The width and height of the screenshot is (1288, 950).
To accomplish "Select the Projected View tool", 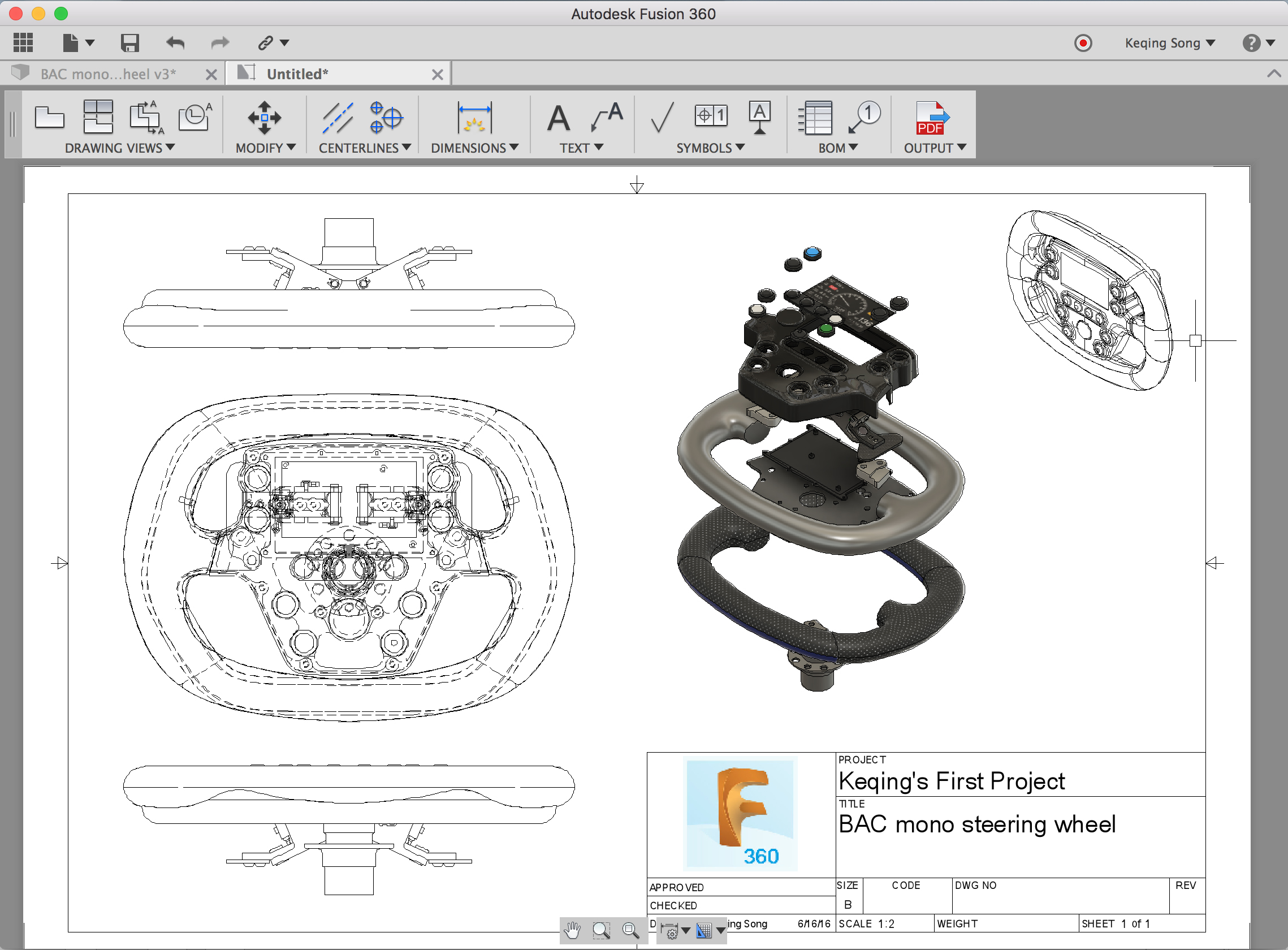I will [x=98, y=117].
